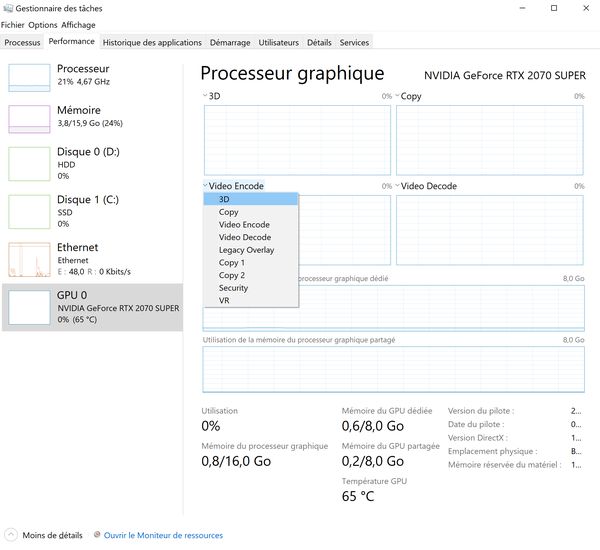Open the Copy engine graph dropdown
600x550 pixels.
click(408, 96)
